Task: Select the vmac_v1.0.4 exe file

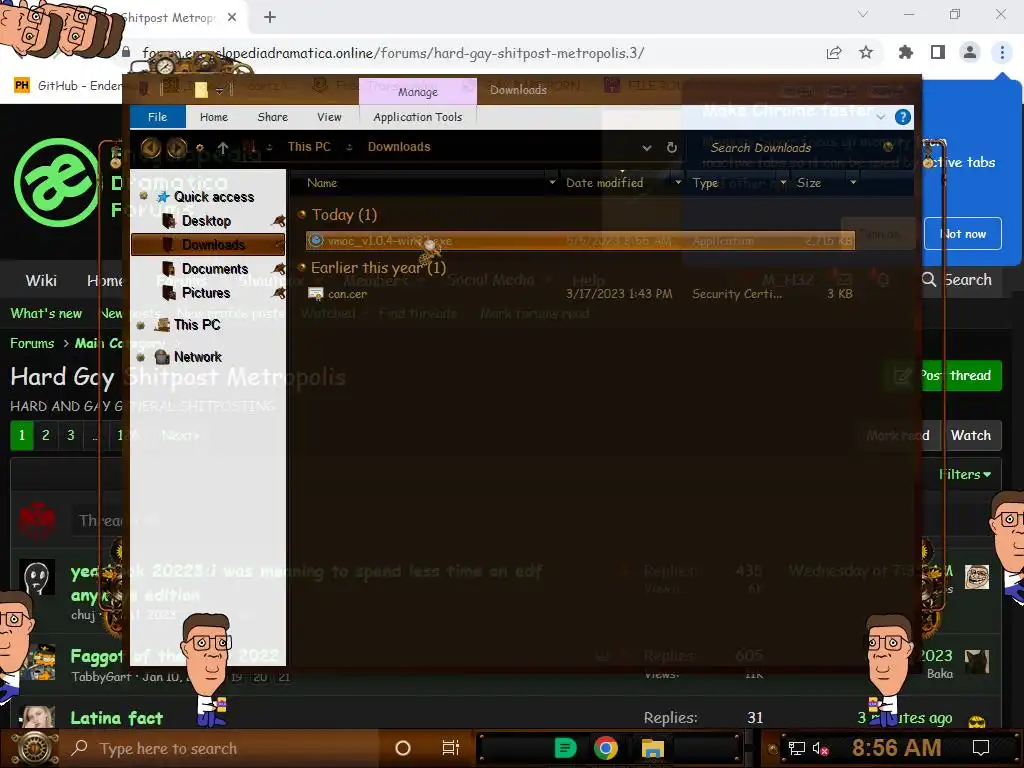Action: coord(580,241)
